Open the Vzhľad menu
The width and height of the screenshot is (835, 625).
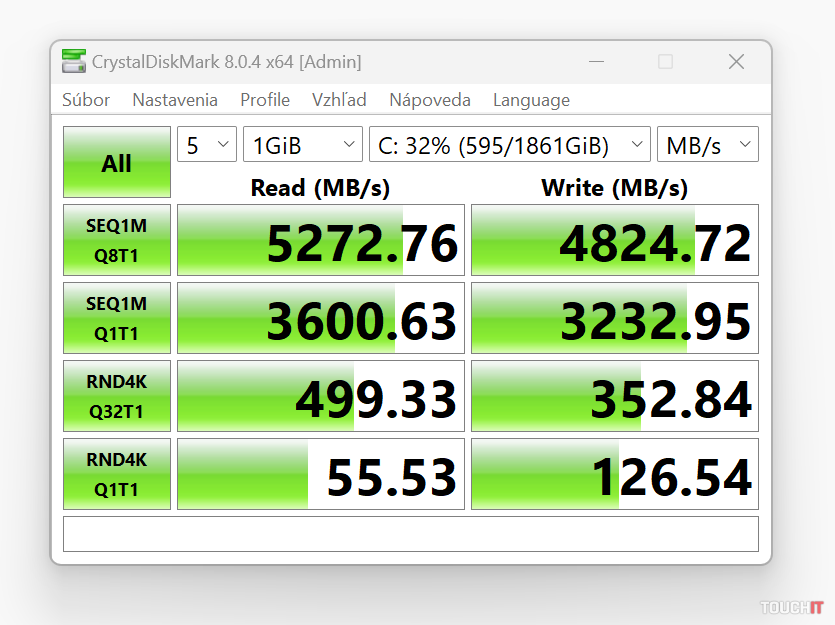click(339, 100)
